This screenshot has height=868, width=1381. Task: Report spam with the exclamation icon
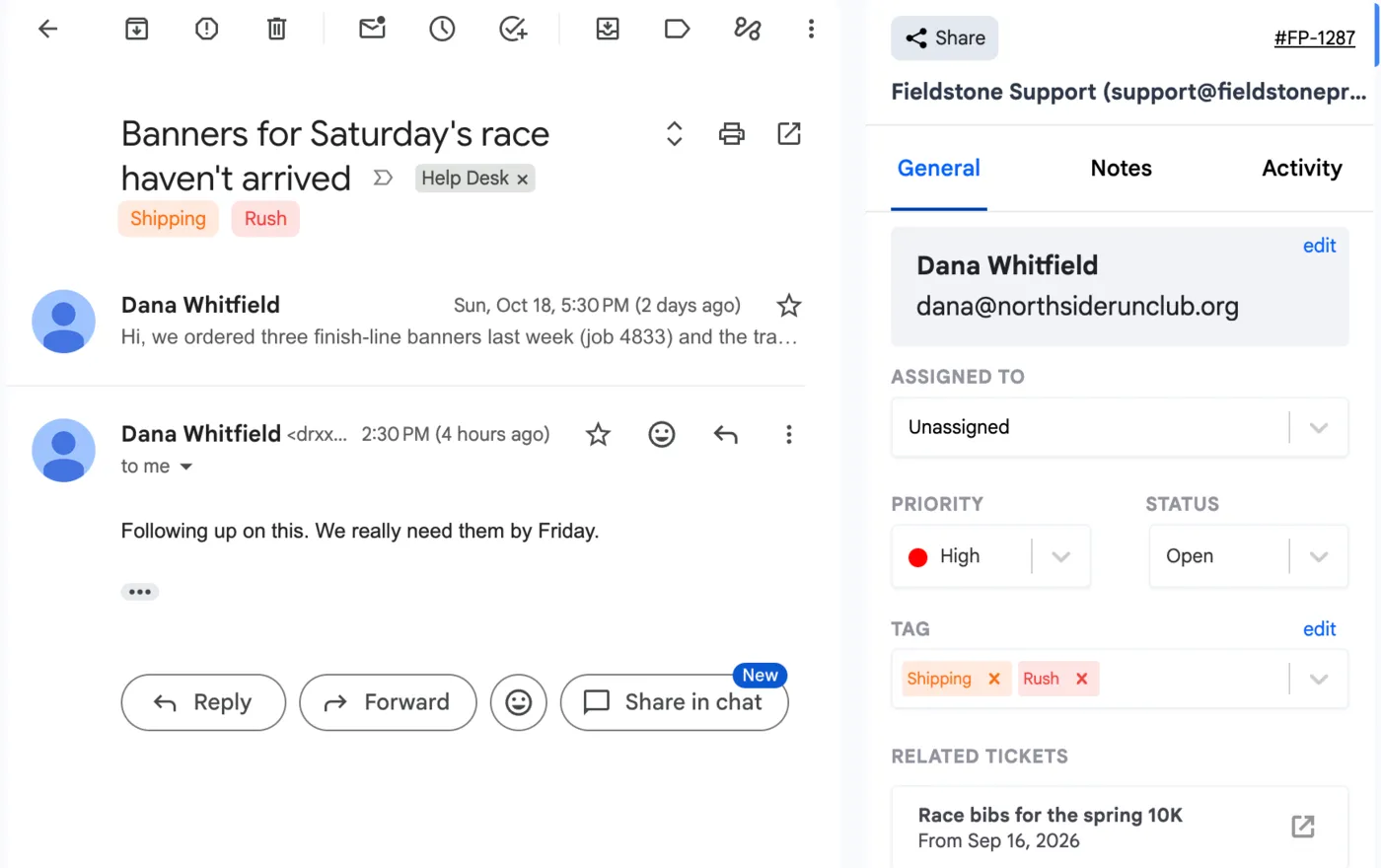206,29
